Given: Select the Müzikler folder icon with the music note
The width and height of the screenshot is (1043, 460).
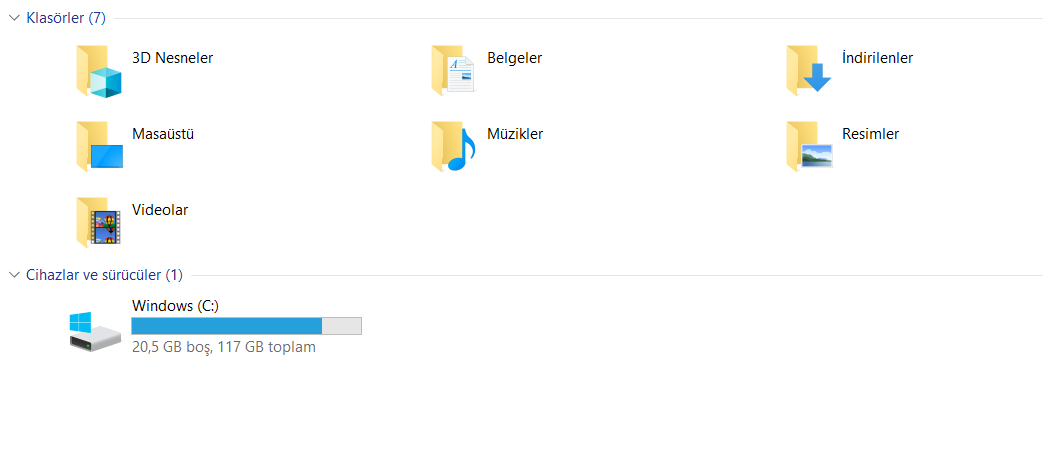Looking at the screenshot, I should coord(454,146).
